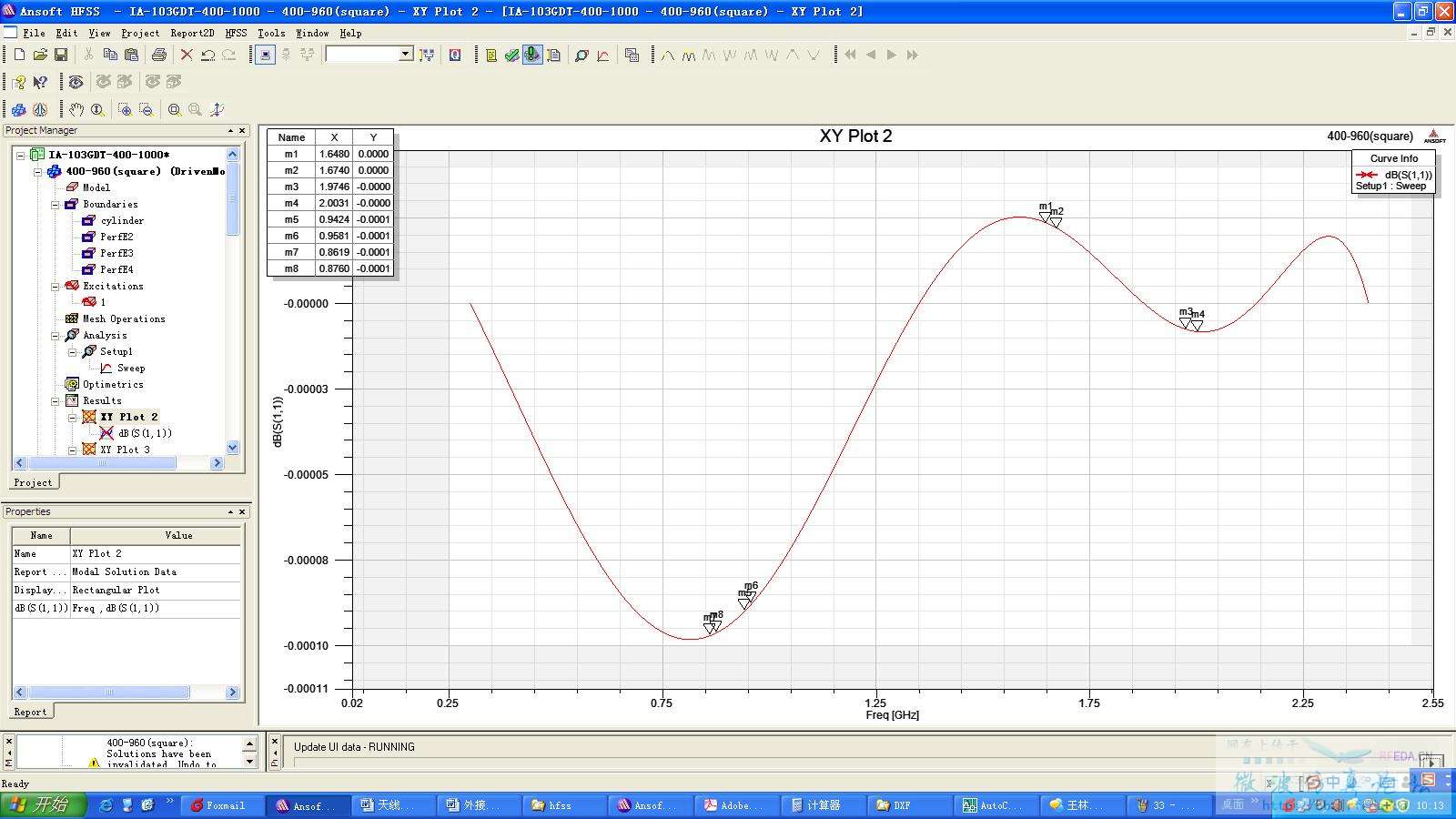Click the Analyze All icon
Image resolution: width=1456 pixels, height=819 pixels.
pyautogui.click(x=532, y=55)
